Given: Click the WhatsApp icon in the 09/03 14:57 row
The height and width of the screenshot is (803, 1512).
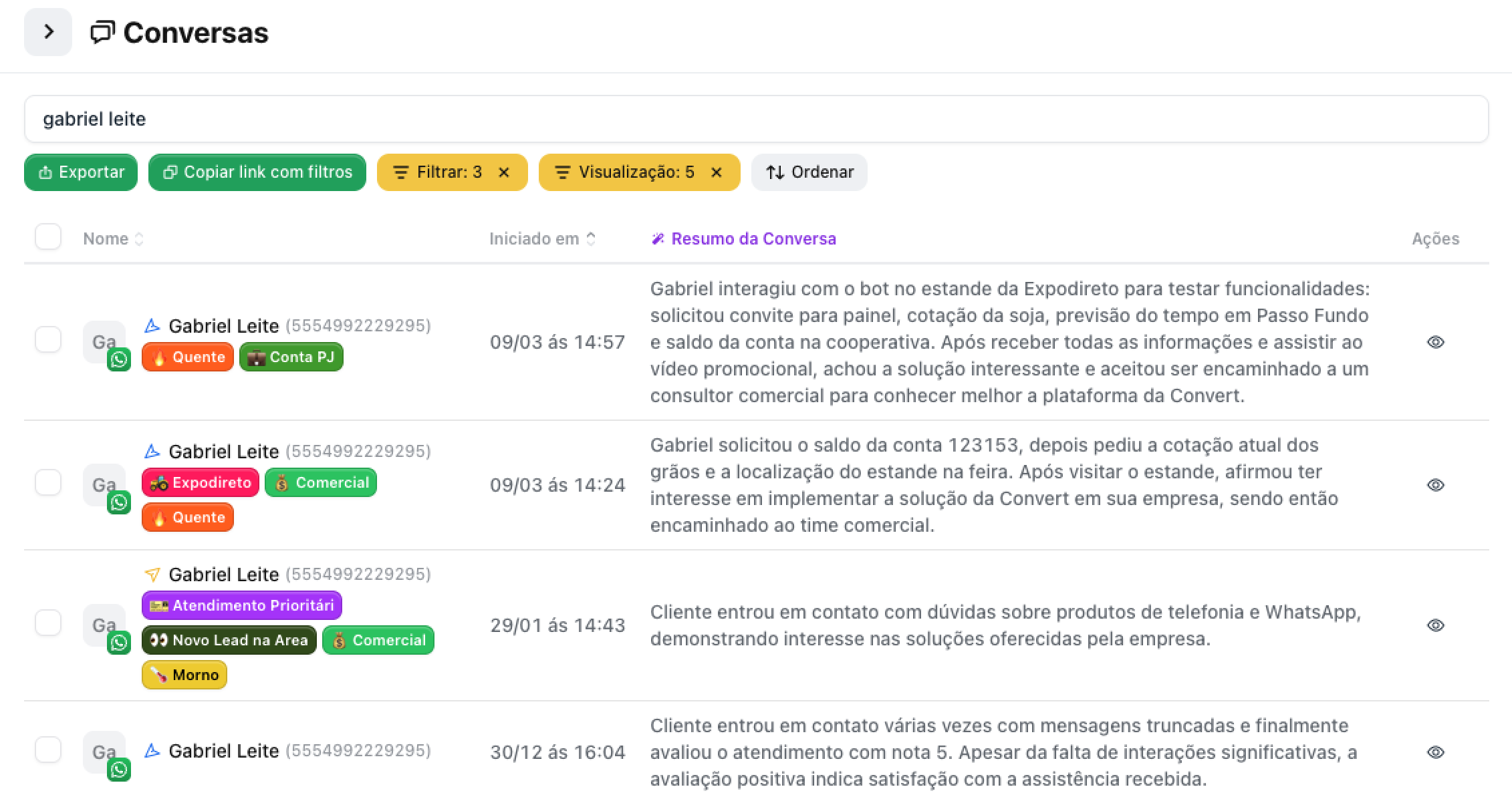Looking at the screenshot, I should tap(119, 359).
